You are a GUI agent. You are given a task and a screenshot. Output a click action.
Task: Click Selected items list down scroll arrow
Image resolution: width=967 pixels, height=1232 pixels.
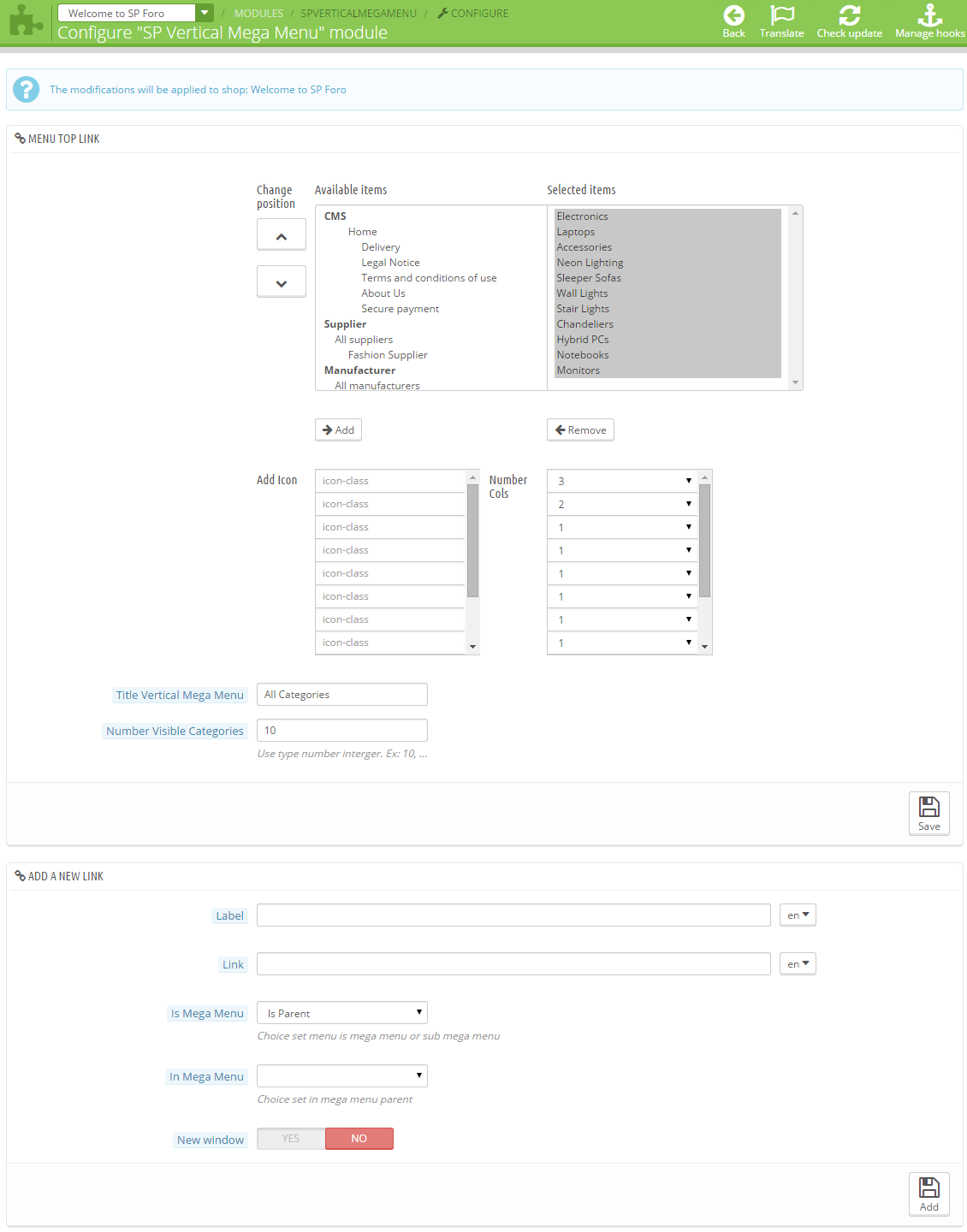(796, 383)
